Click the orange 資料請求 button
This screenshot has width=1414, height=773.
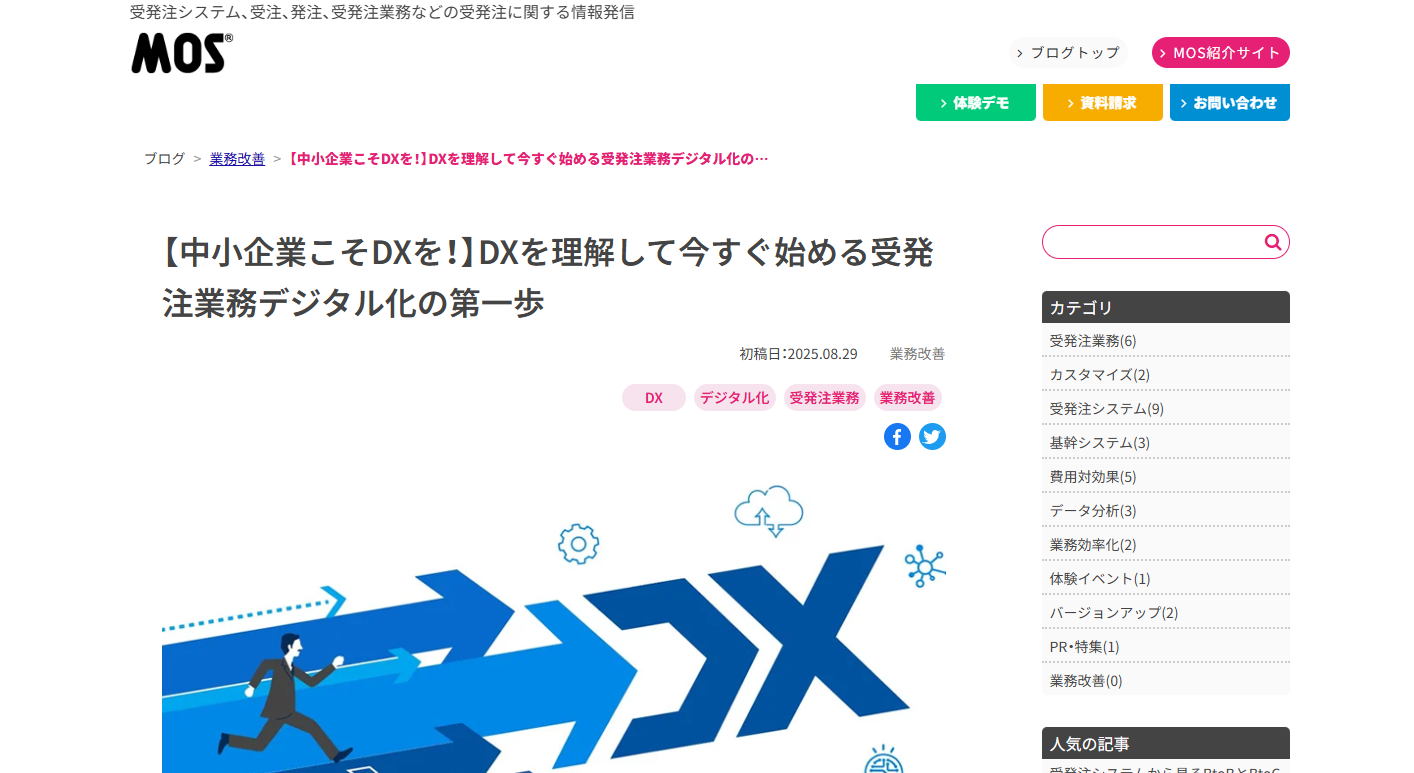pyautogui.click(x=1103, y=103)
